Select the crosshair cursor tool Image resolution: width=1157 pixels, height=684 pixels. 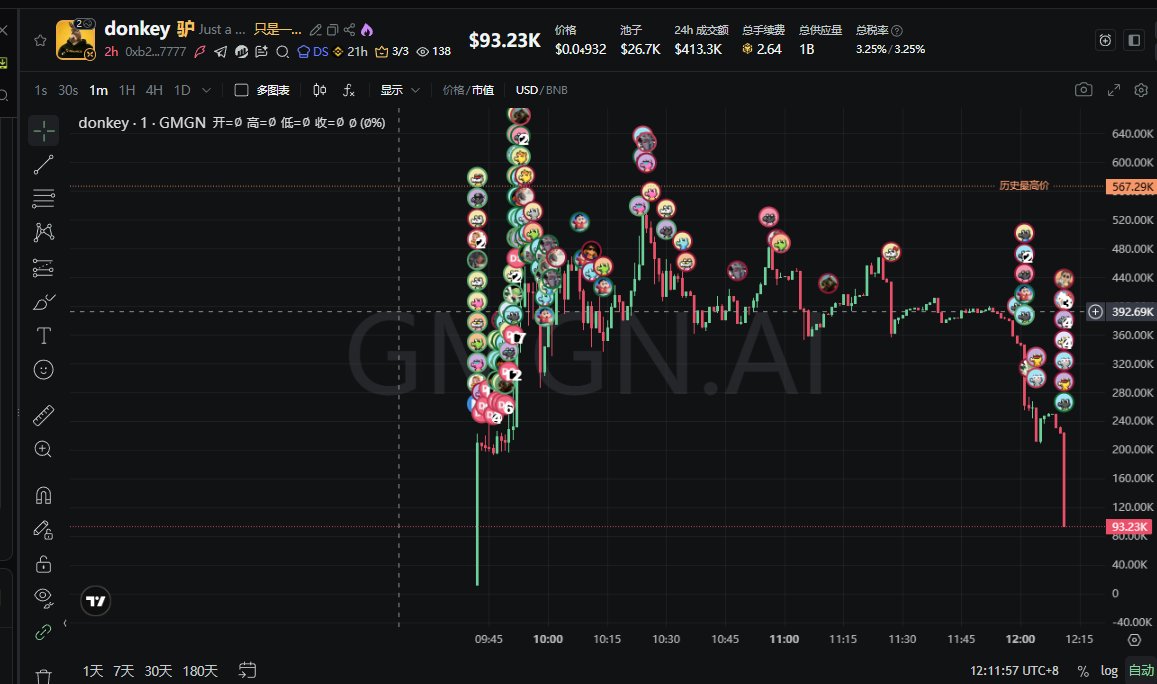pos(44,131)
